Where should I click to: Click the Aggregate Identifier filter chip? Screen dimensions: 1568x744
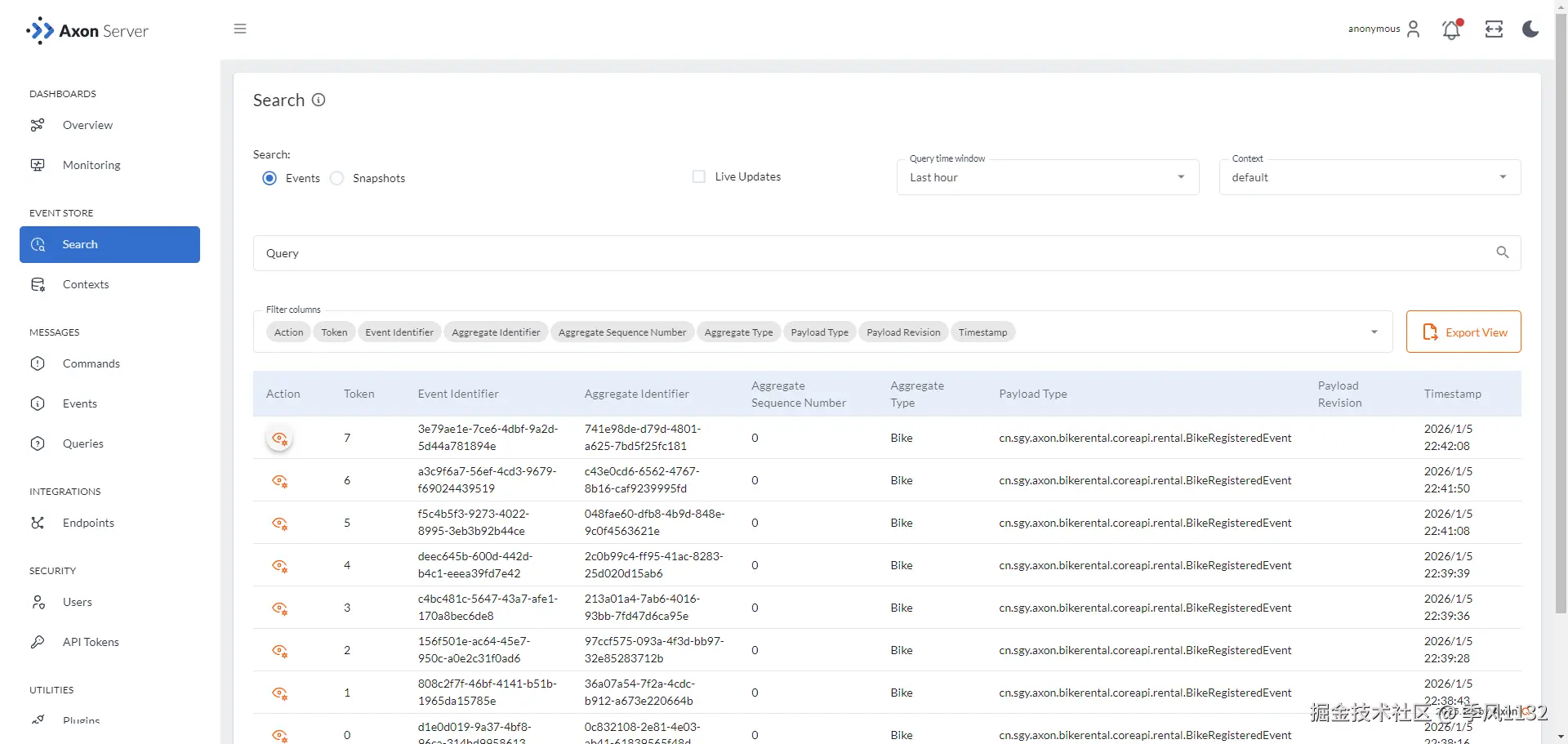(496, 332)
